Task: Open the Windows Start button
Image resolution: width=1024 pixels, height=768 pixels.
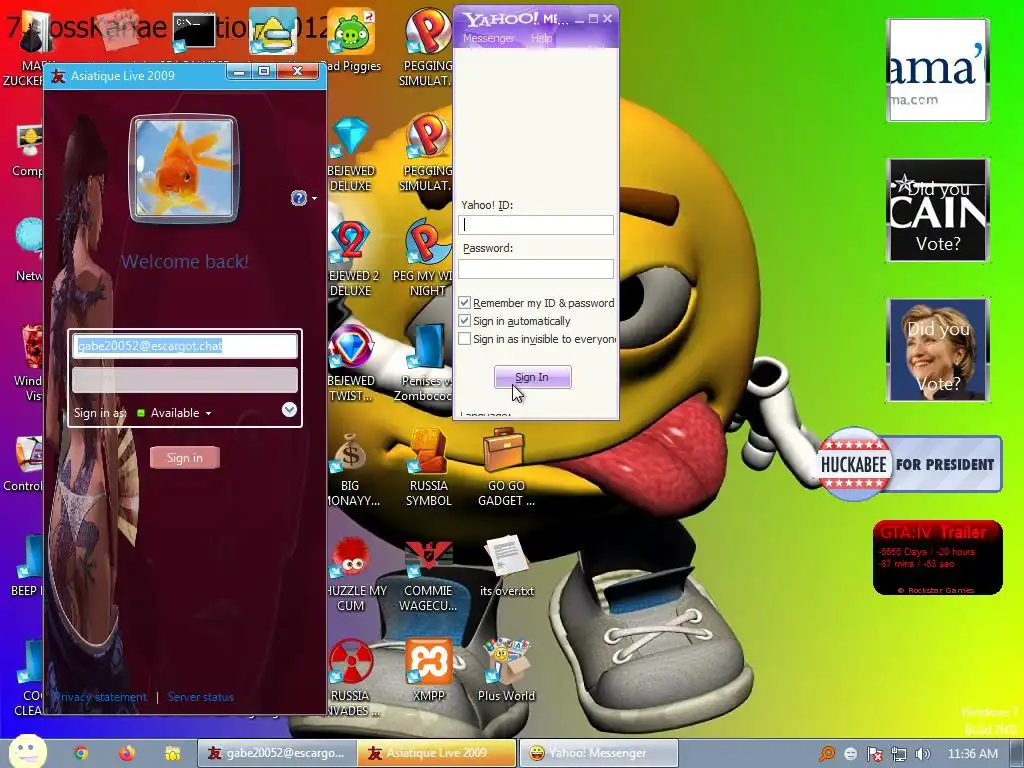Action: pos(28,751)
